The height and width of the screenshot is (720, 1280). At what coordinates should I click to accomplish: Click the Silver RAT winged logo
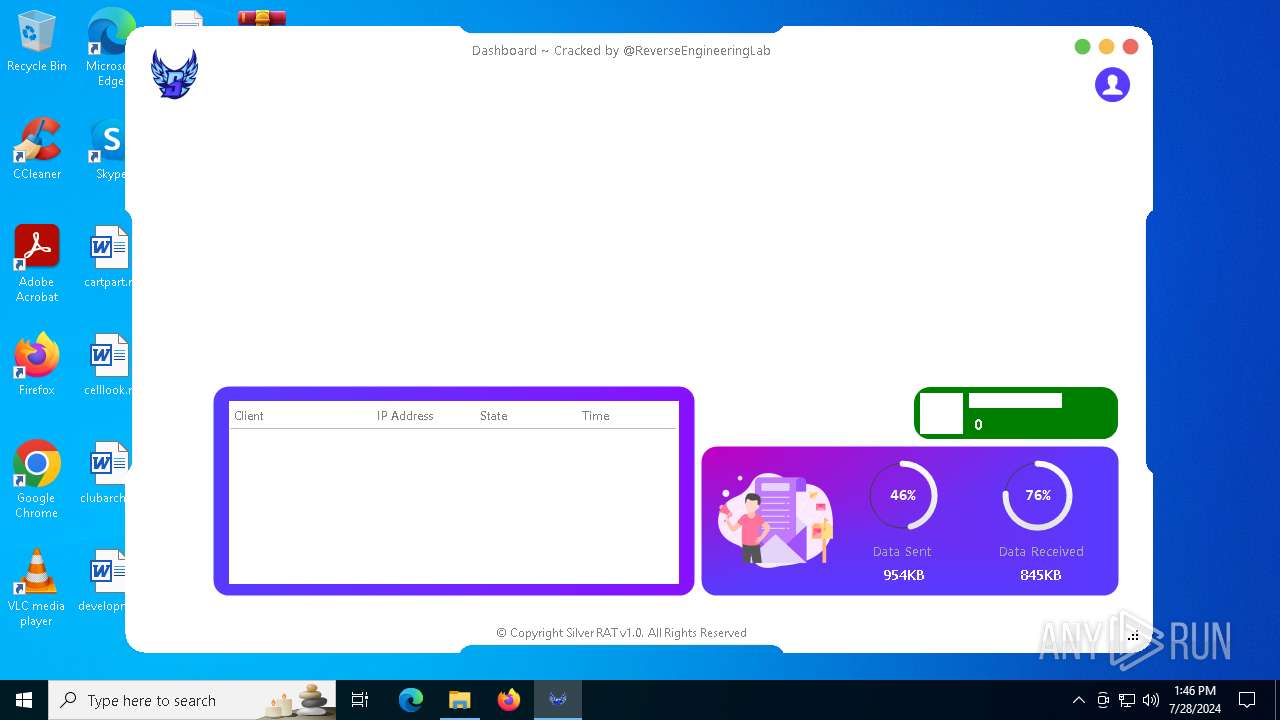pos(174,74)
